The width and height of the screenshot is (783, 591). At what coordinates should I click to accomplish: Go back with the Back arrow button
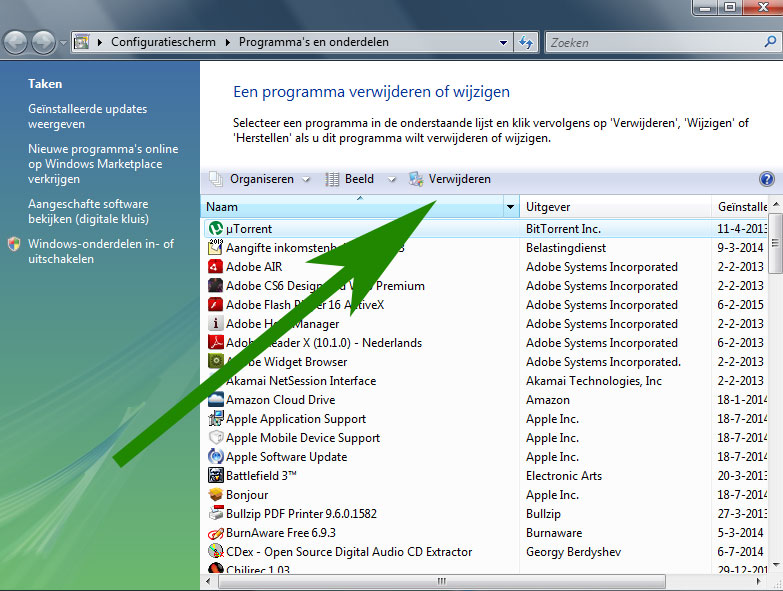15,42
